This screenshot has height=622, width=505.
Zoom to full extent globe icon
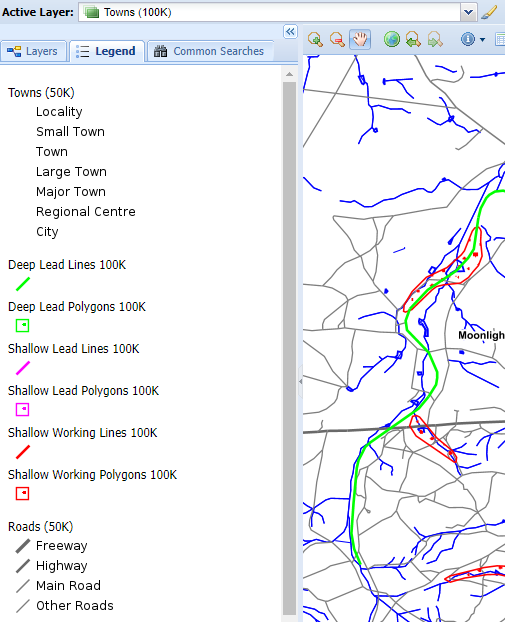coord(392,40)
